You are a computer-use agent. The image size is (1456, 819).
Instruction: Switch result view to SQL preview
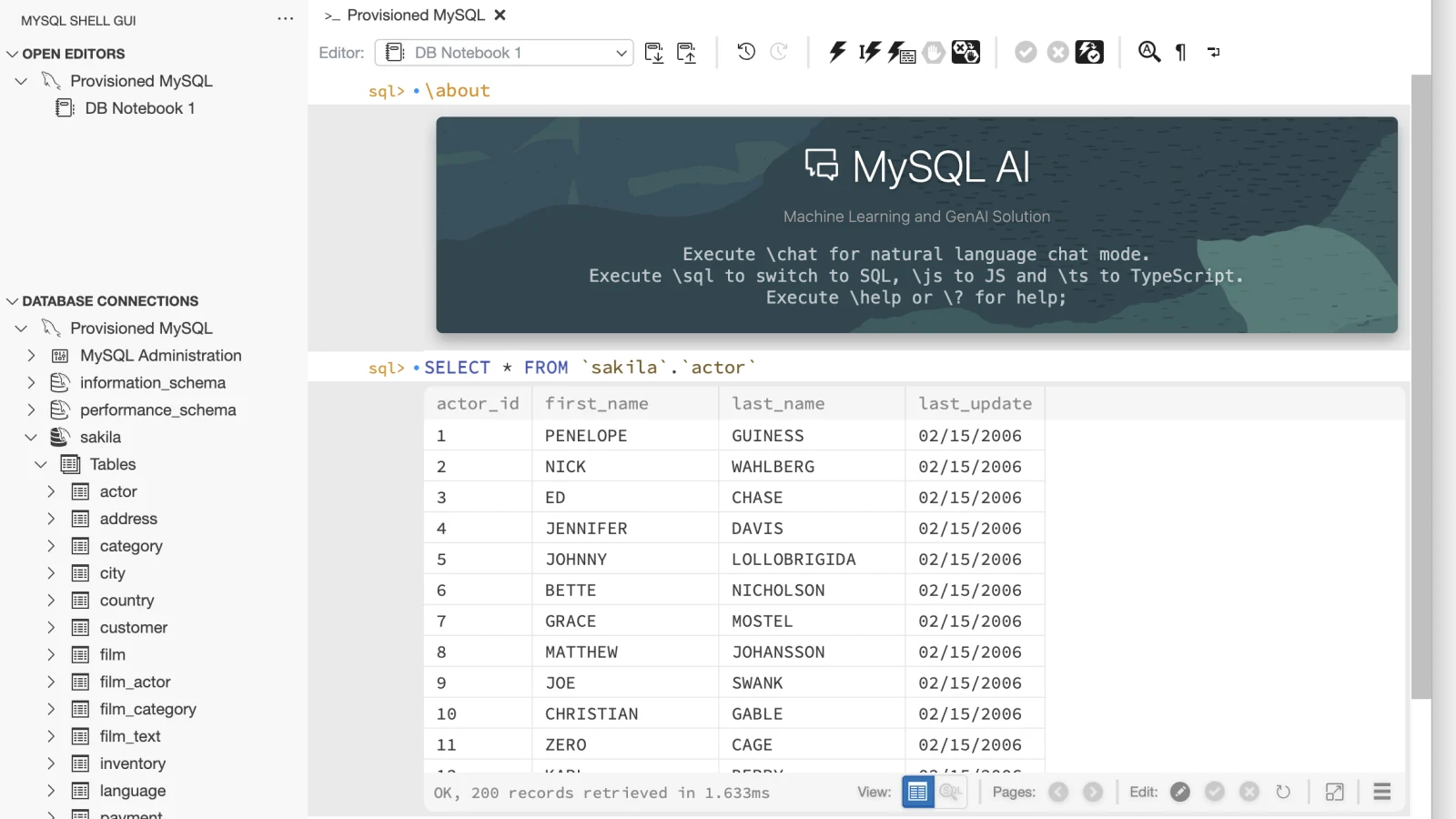coord(950,792)
